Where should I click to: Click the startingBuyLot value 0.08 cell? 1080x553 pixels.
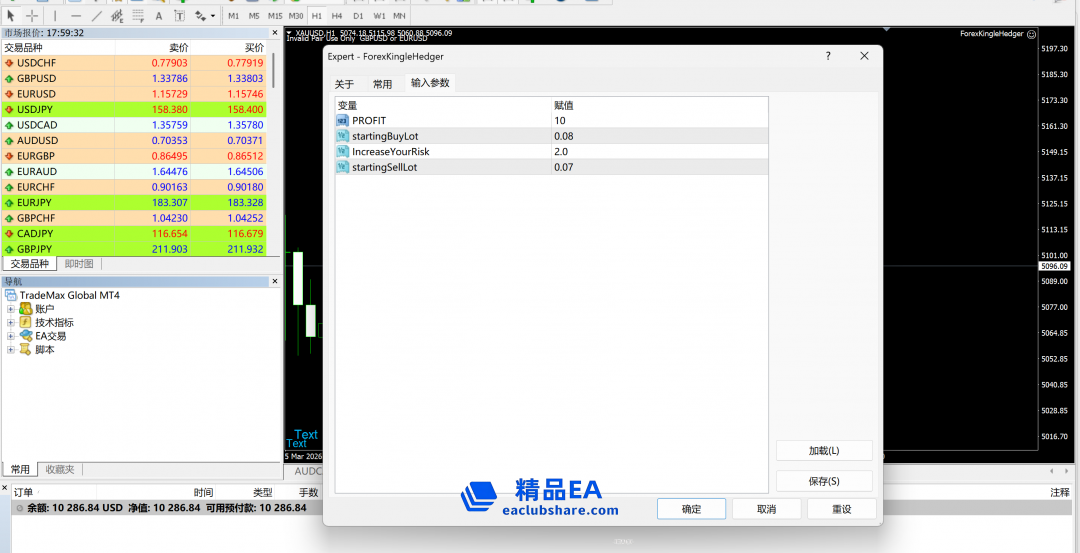click(660, 136)
